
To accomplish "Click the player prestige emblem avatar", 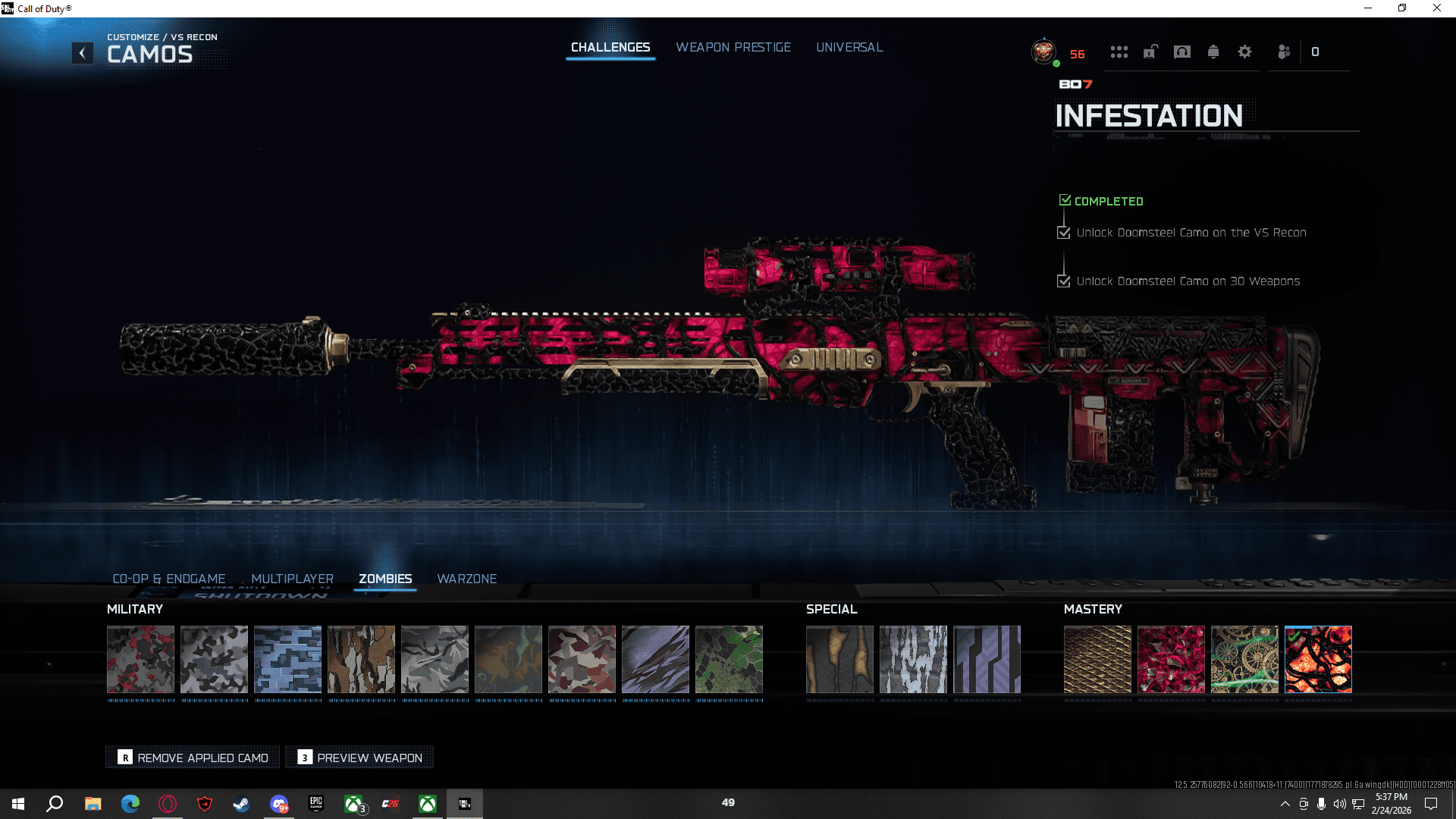I will coord(1044,52).
